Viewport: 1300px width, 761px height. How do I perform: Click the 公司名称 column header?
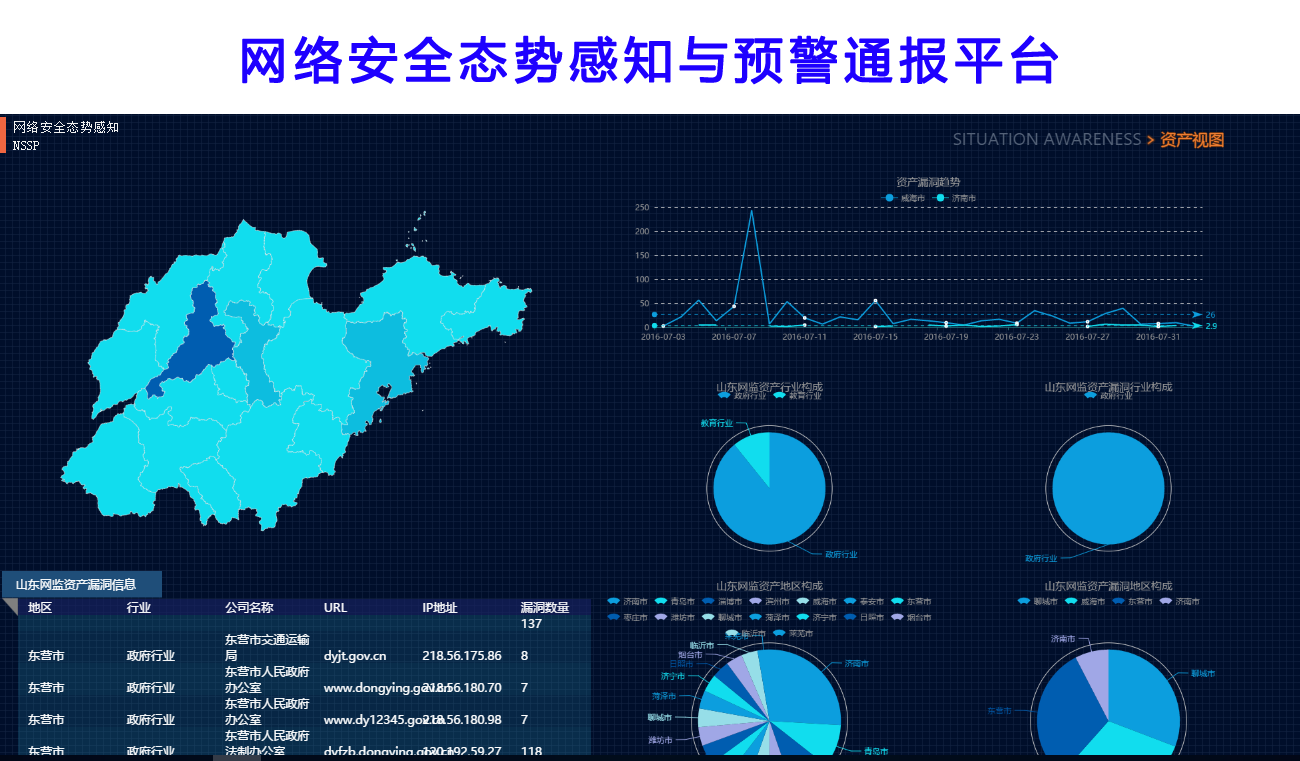pyautogui.click(x=249, y=607)
